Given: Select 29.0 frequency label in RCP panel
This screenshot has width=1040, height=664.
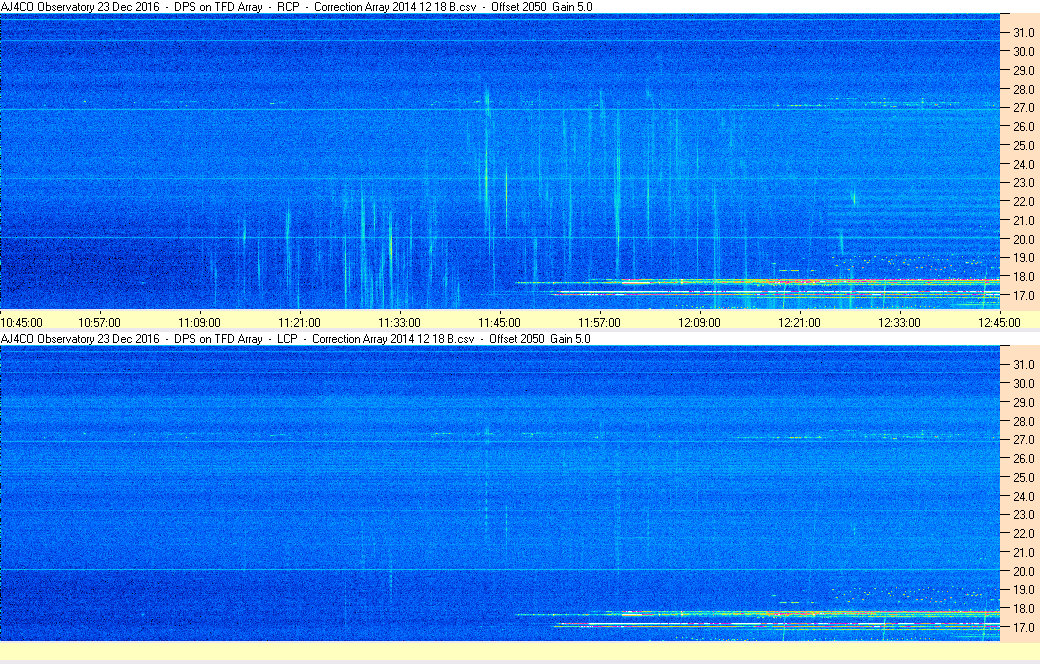Looking at the screenshot, I should click(x=1023, y=70).
